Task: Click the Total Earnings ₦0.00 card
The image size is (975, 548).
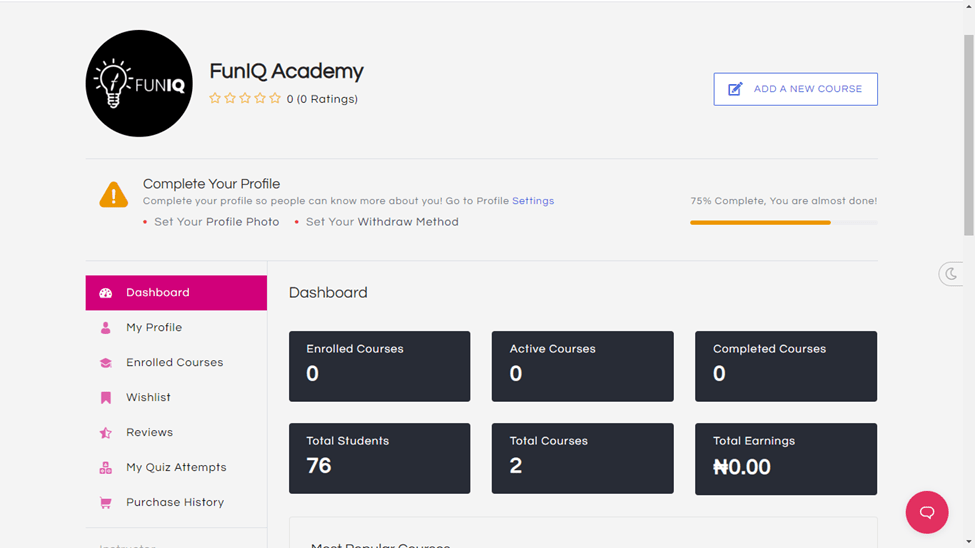Action: [786, 459]
